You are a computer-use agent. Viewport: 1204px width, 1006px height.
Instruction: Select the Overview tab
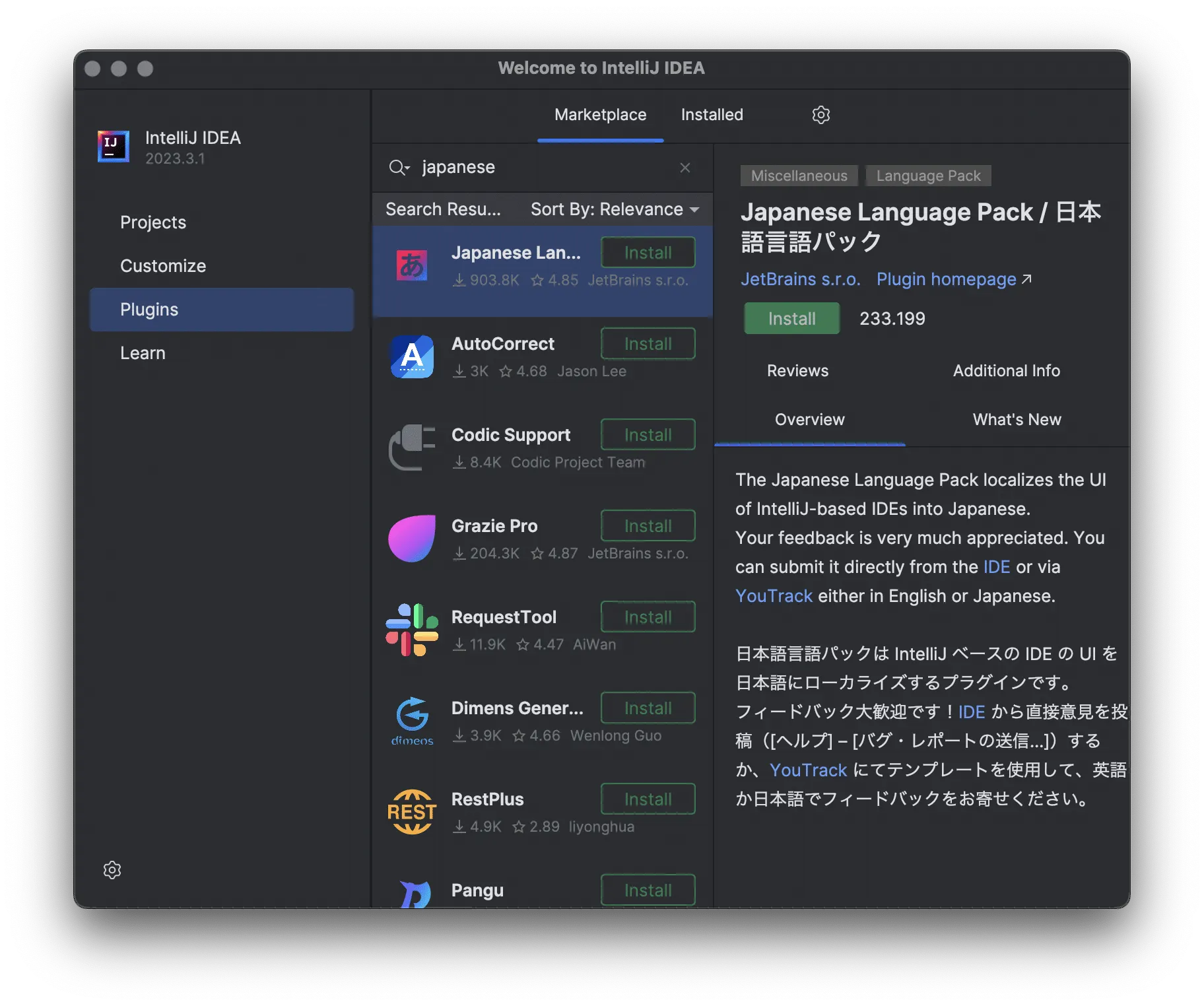tap(809, 420)
